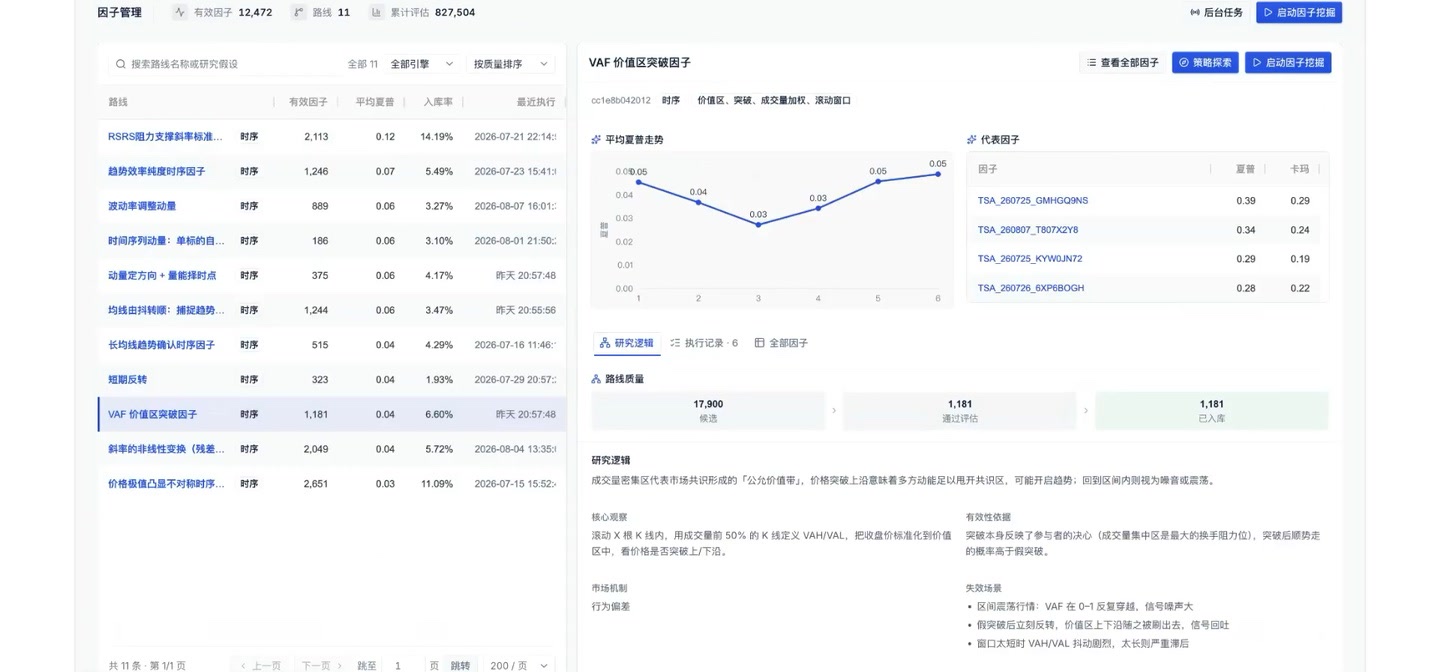Viewport: 1440px width, 672px height.
Task: Click chart data point at x=3
Action: coord(758,225)
